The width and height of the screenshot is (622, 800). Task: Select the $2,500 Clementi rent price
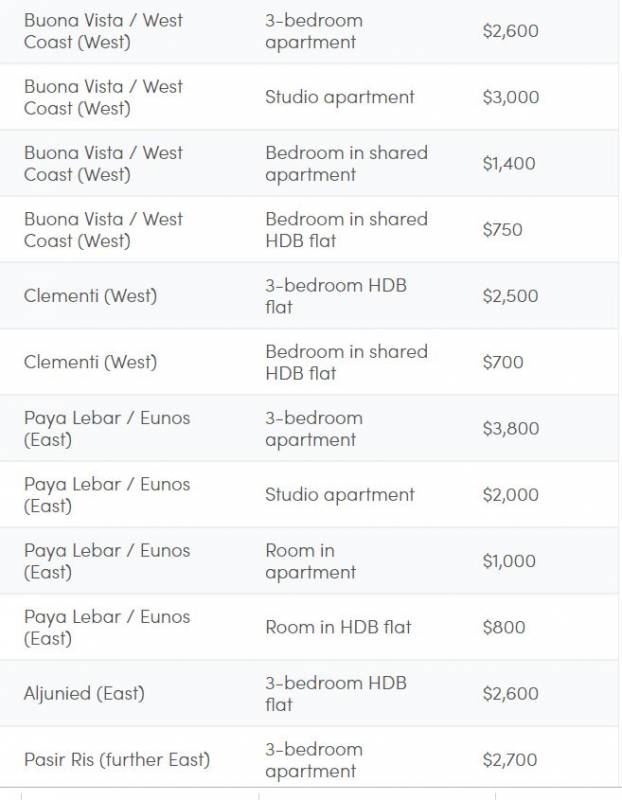510,296
